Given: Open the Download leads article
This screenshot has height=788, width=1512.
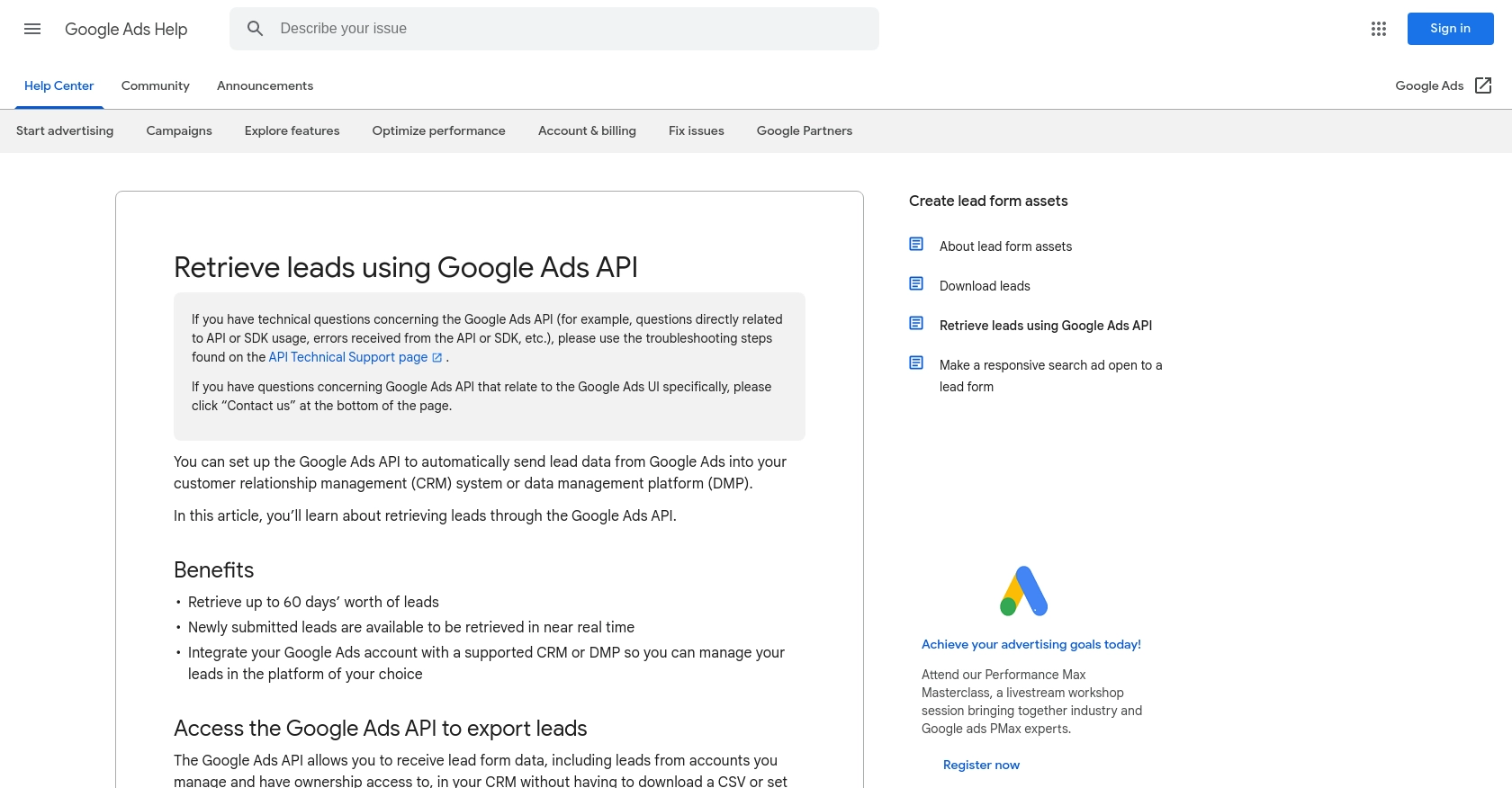Looking at the screenshot, I should pos(985,286).
